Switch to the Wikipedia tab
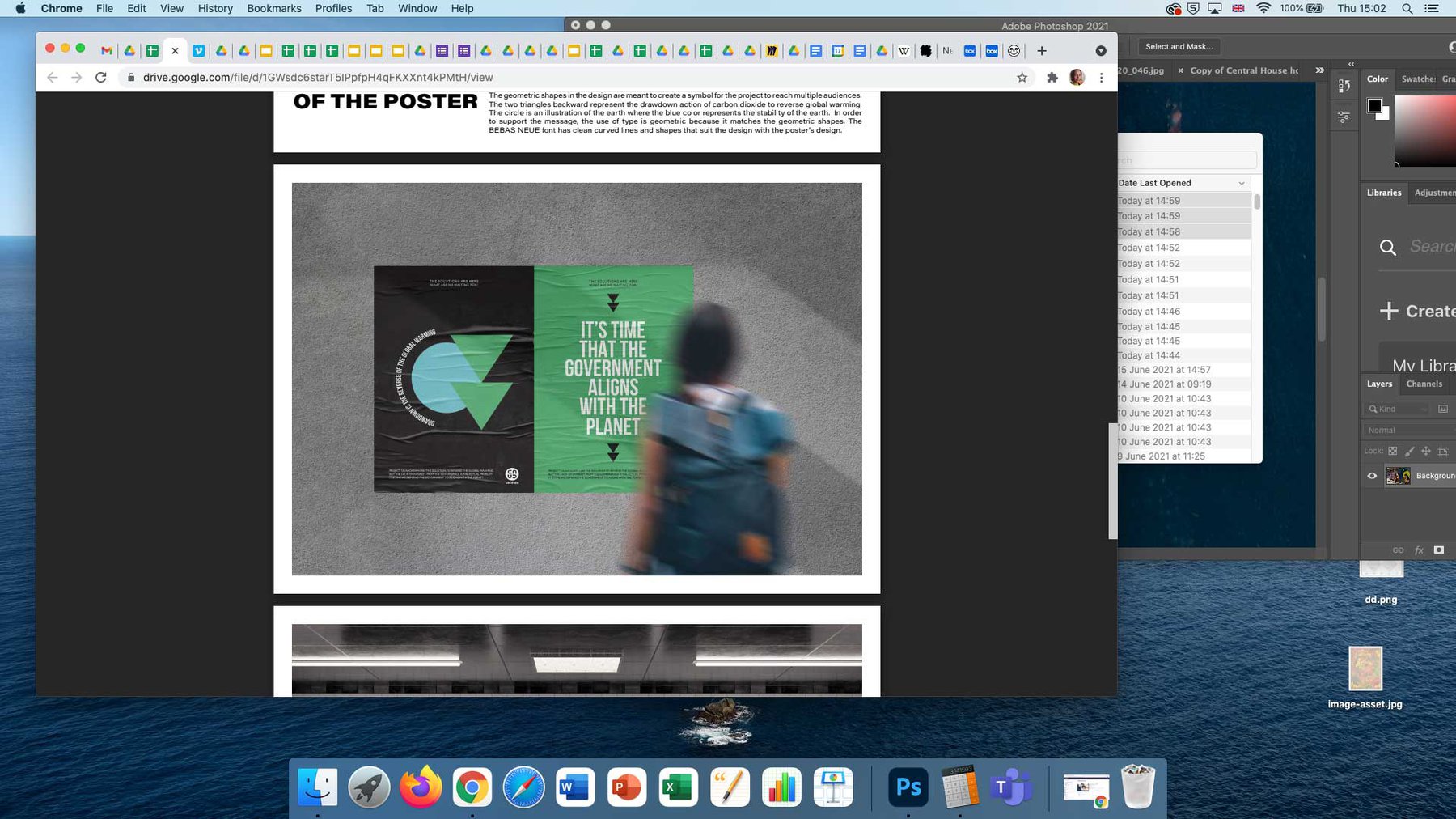 [x=904, y=51]
